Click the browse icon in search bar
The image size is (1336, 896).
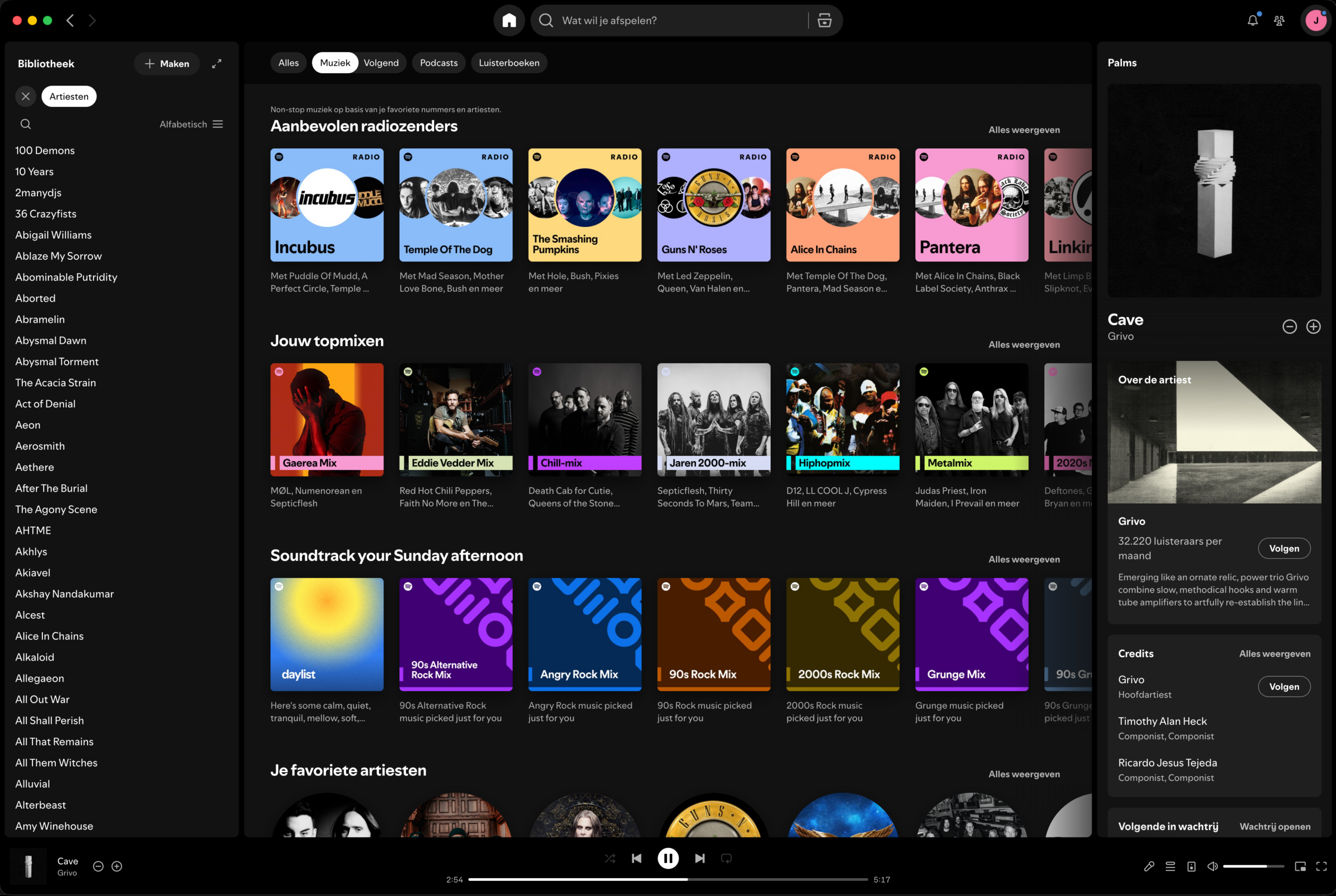coord(825,20)
